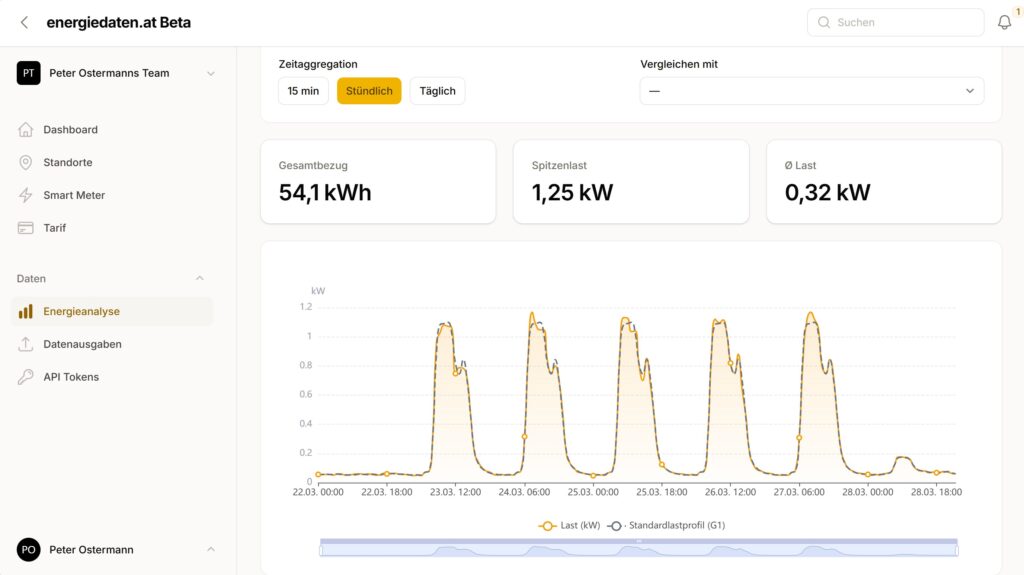Click the Smart Meter lightning icon

pyautogui.click(x=26, y=196)
